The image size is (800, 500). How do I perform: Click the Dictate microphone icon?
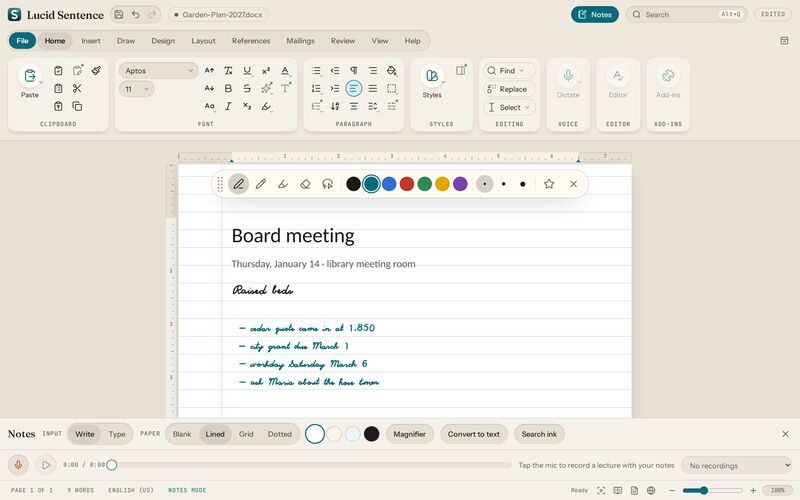[568, 76]
